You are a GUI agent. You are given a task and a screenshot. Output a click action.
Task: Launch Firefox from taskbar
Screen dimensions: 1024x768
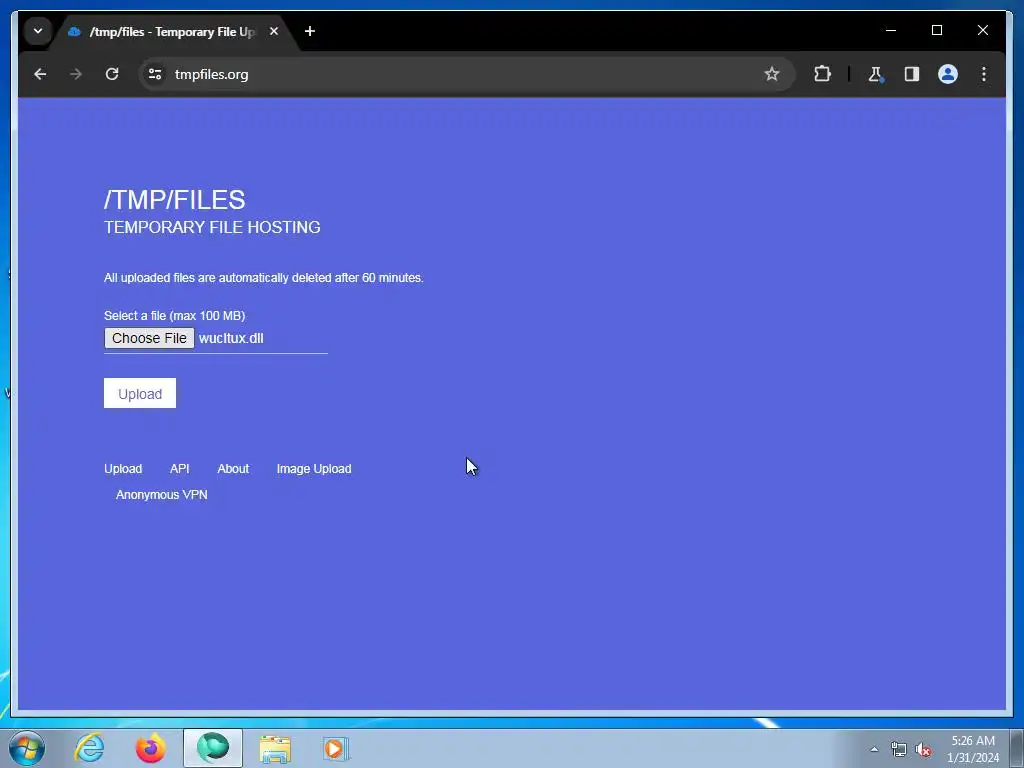point(151,748)
